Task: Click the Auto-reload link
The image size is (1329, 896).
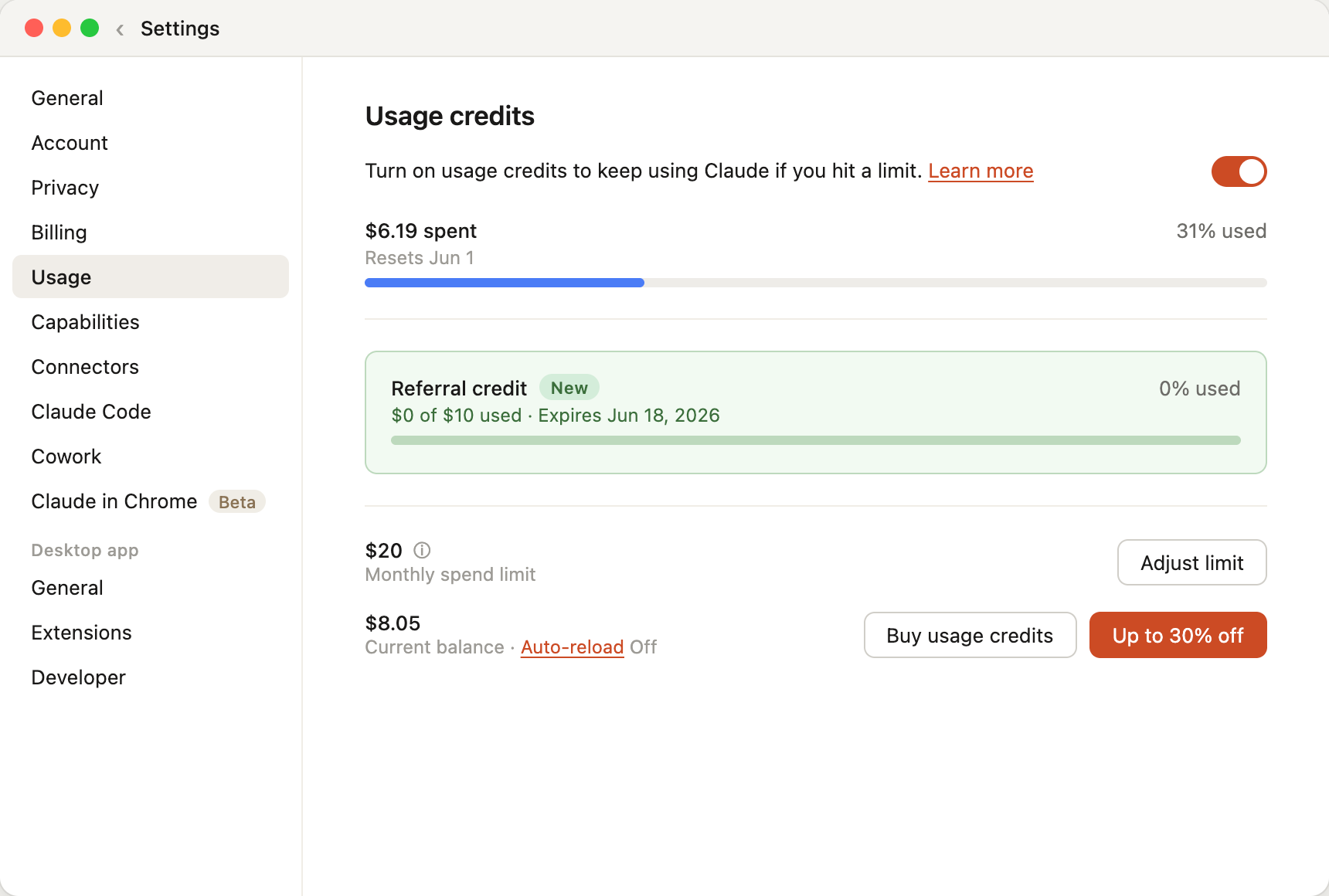Action: [572, 647]
